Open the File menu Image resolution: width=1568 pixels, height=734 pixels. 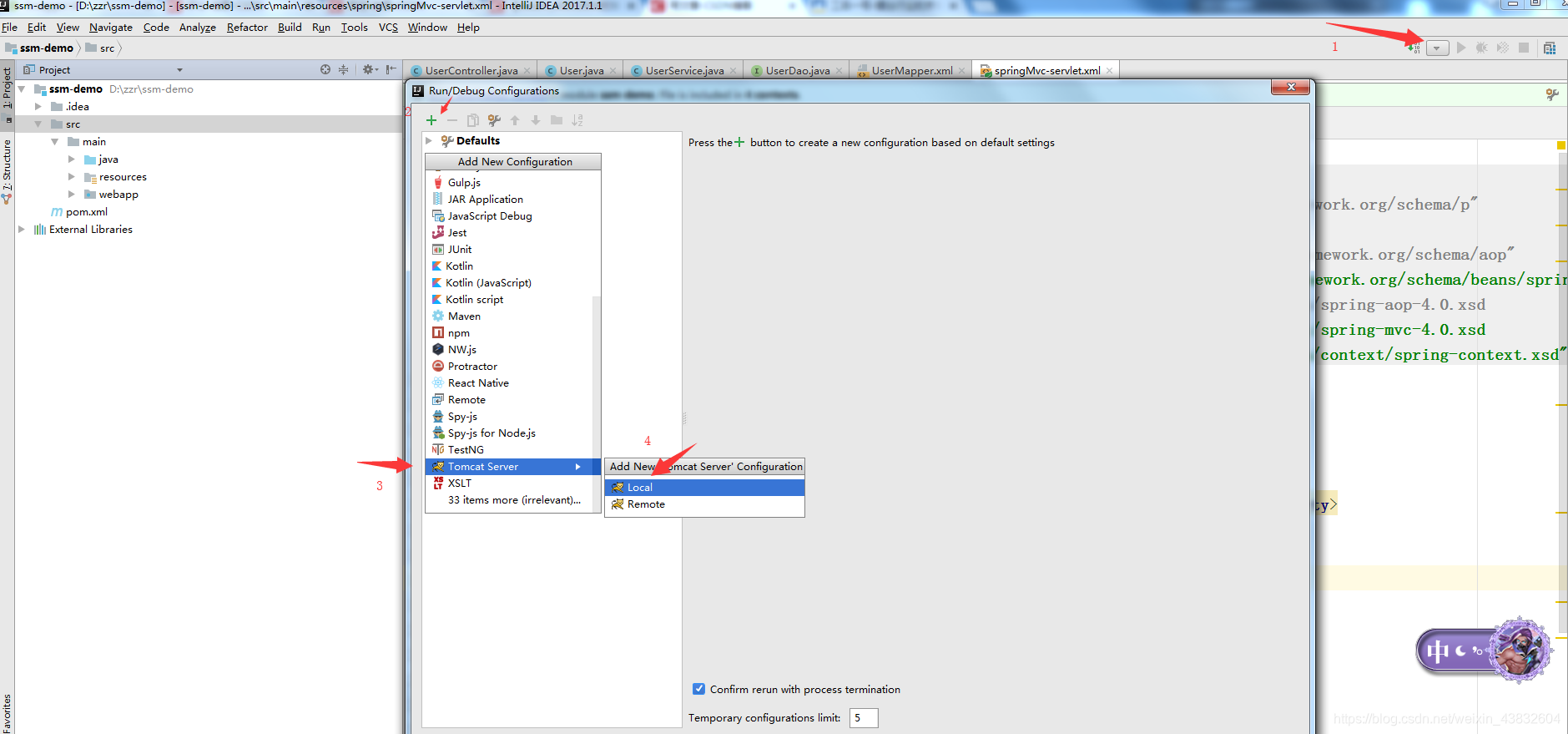[x=9, y=28]
